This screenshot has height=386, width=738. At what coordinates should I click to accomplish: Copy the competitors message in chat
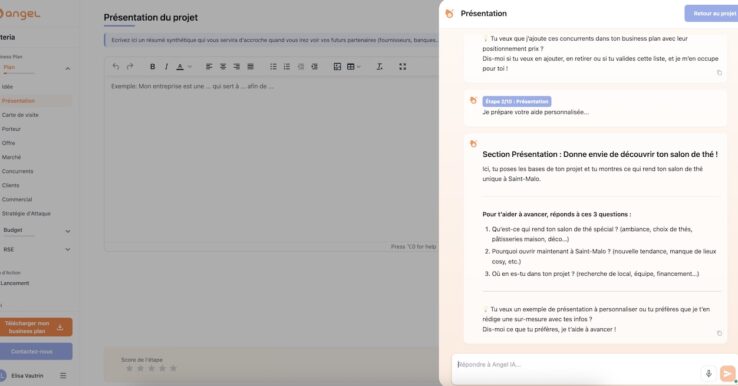tap(719, 72)
